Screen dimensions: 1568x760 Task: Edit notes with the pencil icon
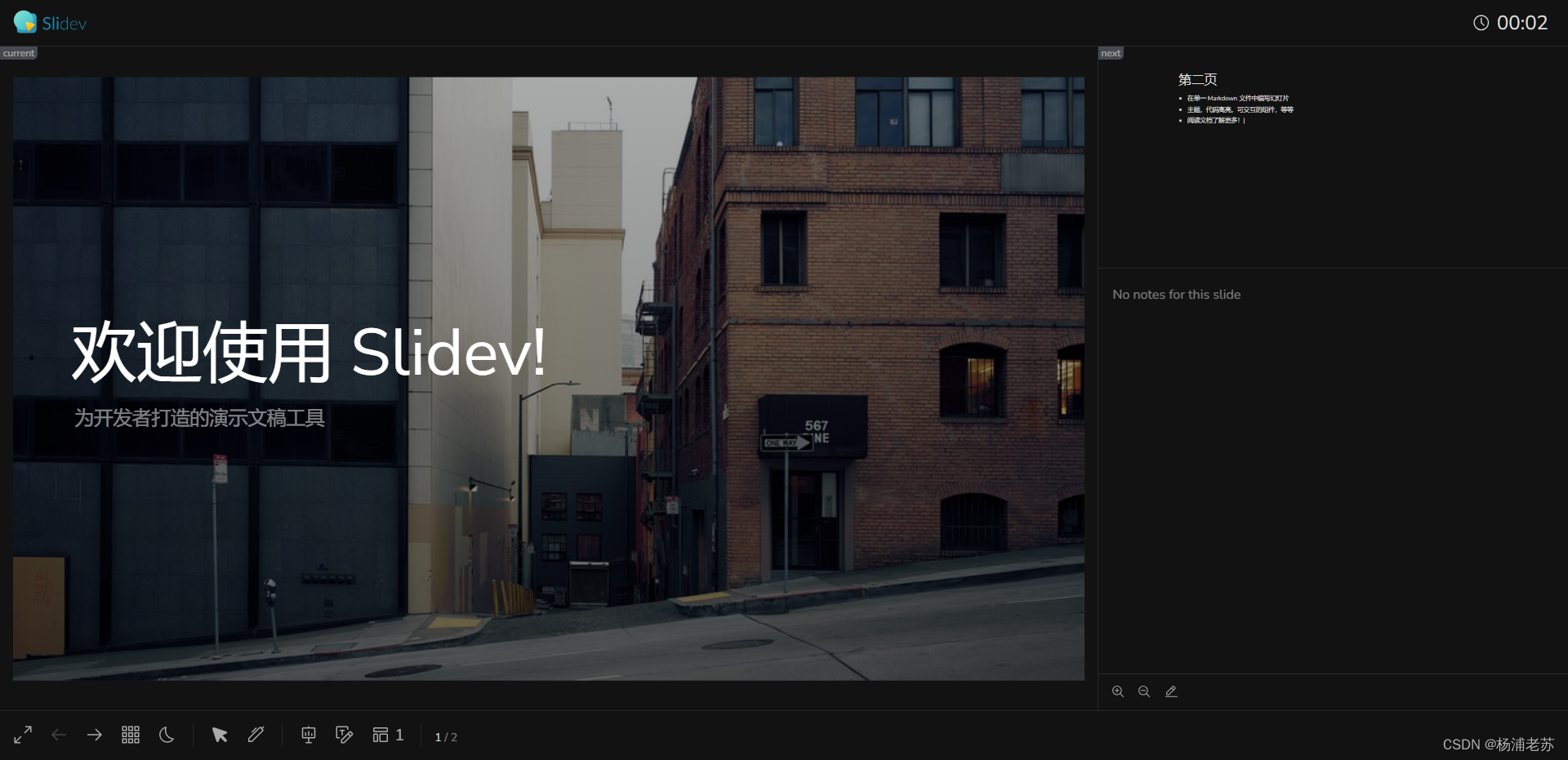click(x=1171, y=691)
